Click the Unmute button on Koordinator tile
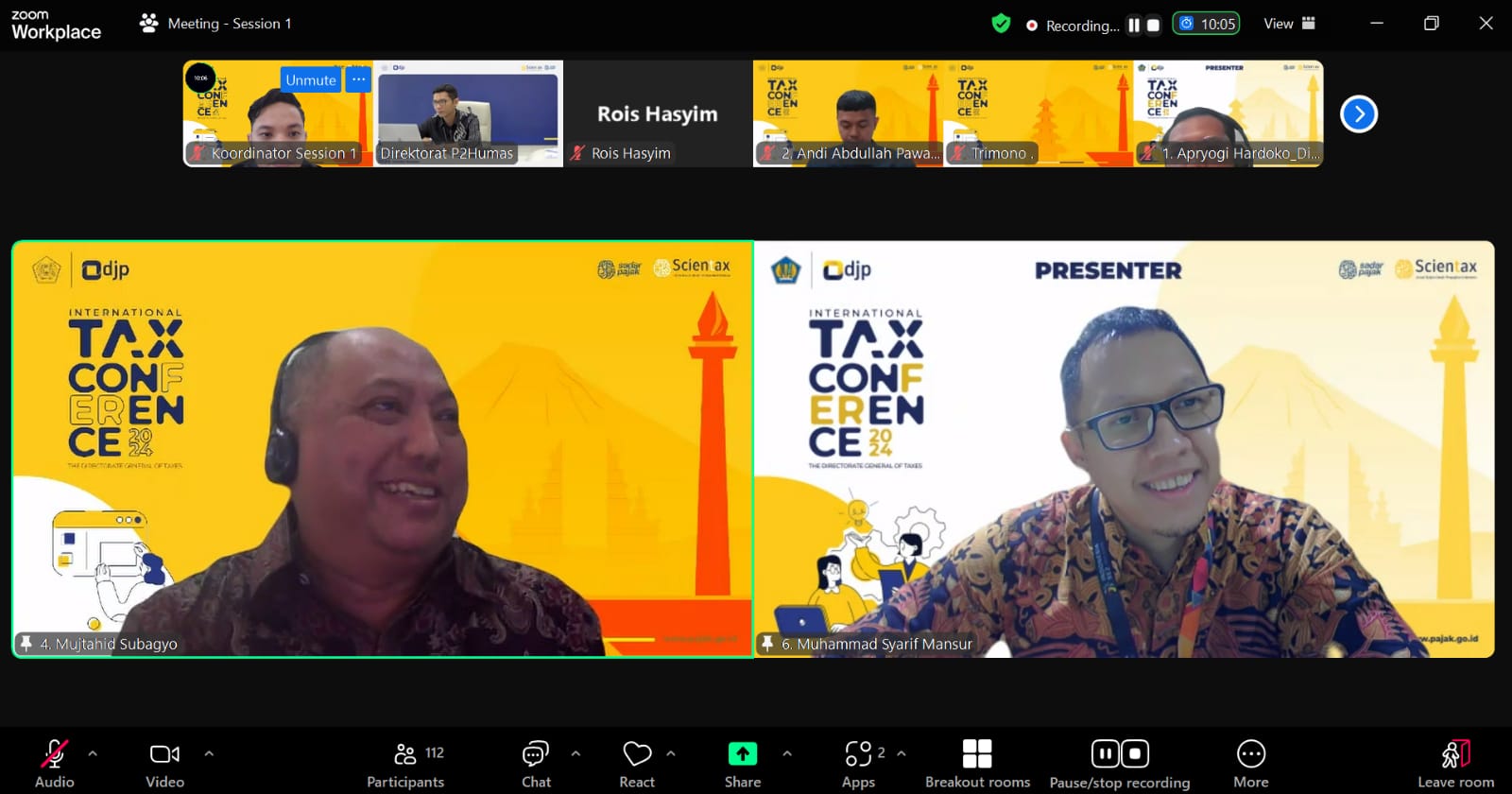This screenshot has width=1512, height=794. tap(311, 80)
